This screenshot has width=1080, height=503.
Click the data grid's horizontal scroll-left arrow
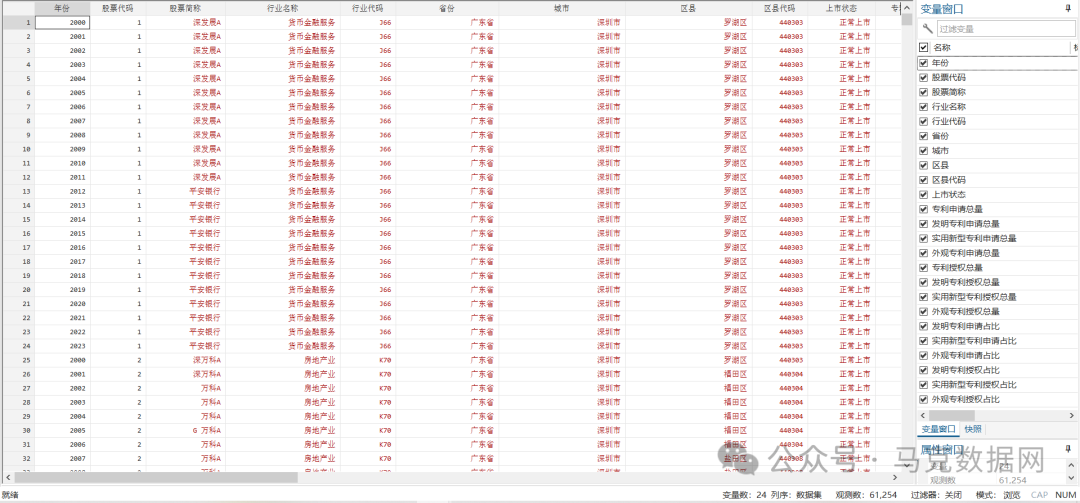pos(7,477)
